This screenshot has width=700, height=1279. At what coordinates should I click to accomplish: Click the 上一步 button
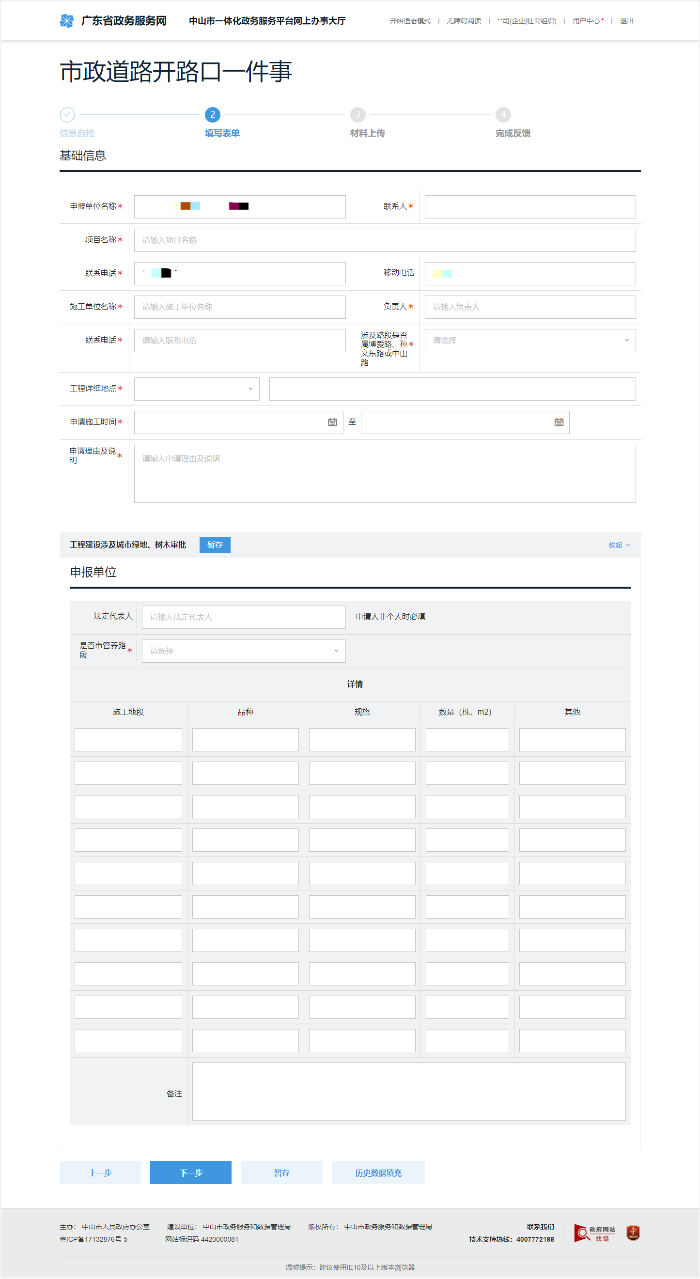(100, 1173)
